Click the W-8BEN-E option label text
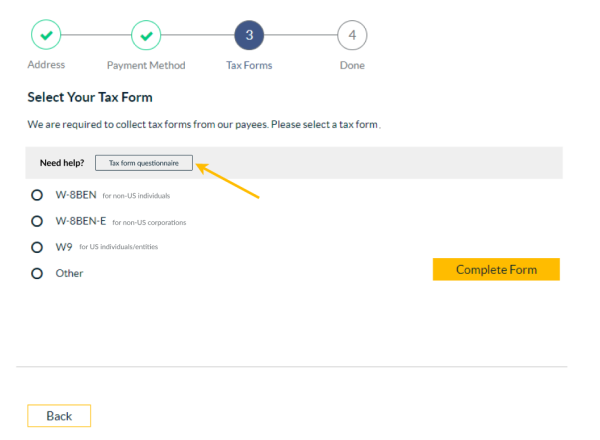 [81, 221]
